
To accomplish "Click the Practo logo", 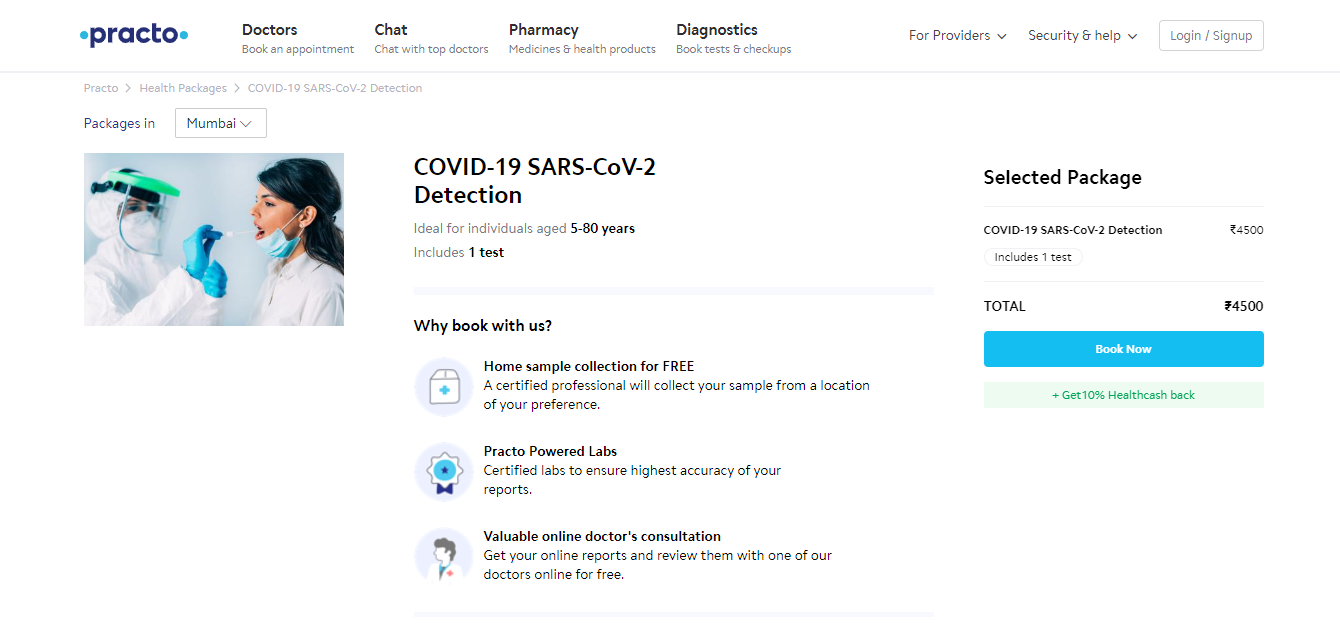I will click(x=134, y=36).
